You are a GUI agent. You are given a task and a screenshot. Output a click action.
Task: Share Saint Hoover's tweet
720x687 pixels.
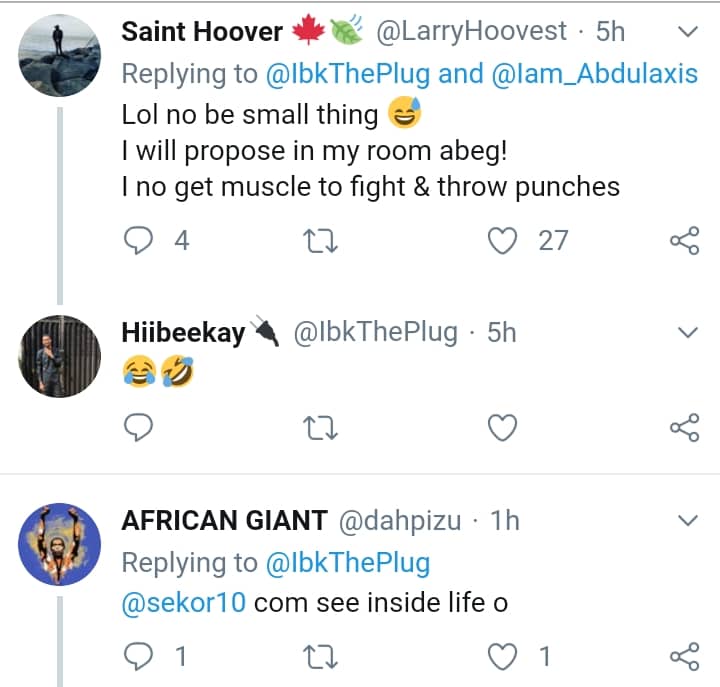684,240
